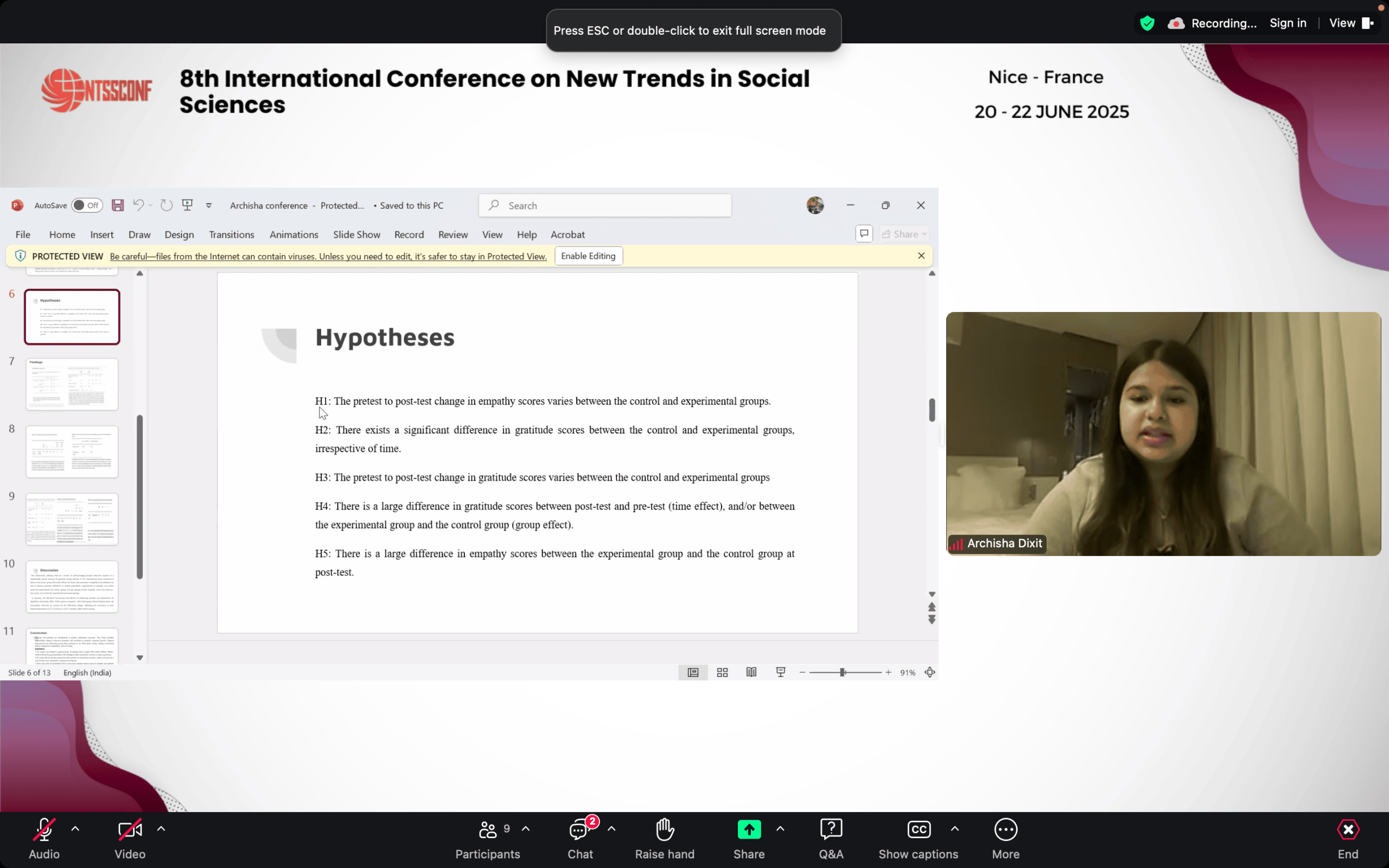
Task: Turn on Show captions
Action: pos(918,838)
